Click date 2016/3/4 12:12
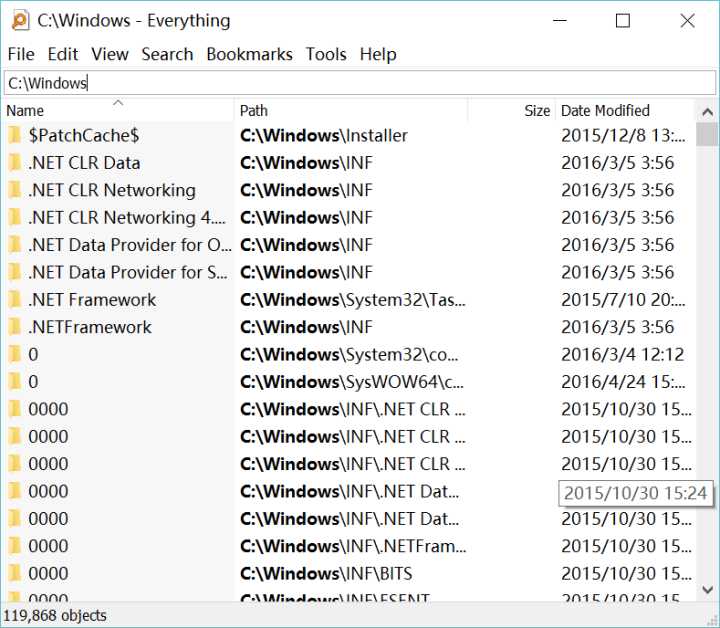720x628 pixels. pos(623,354)
